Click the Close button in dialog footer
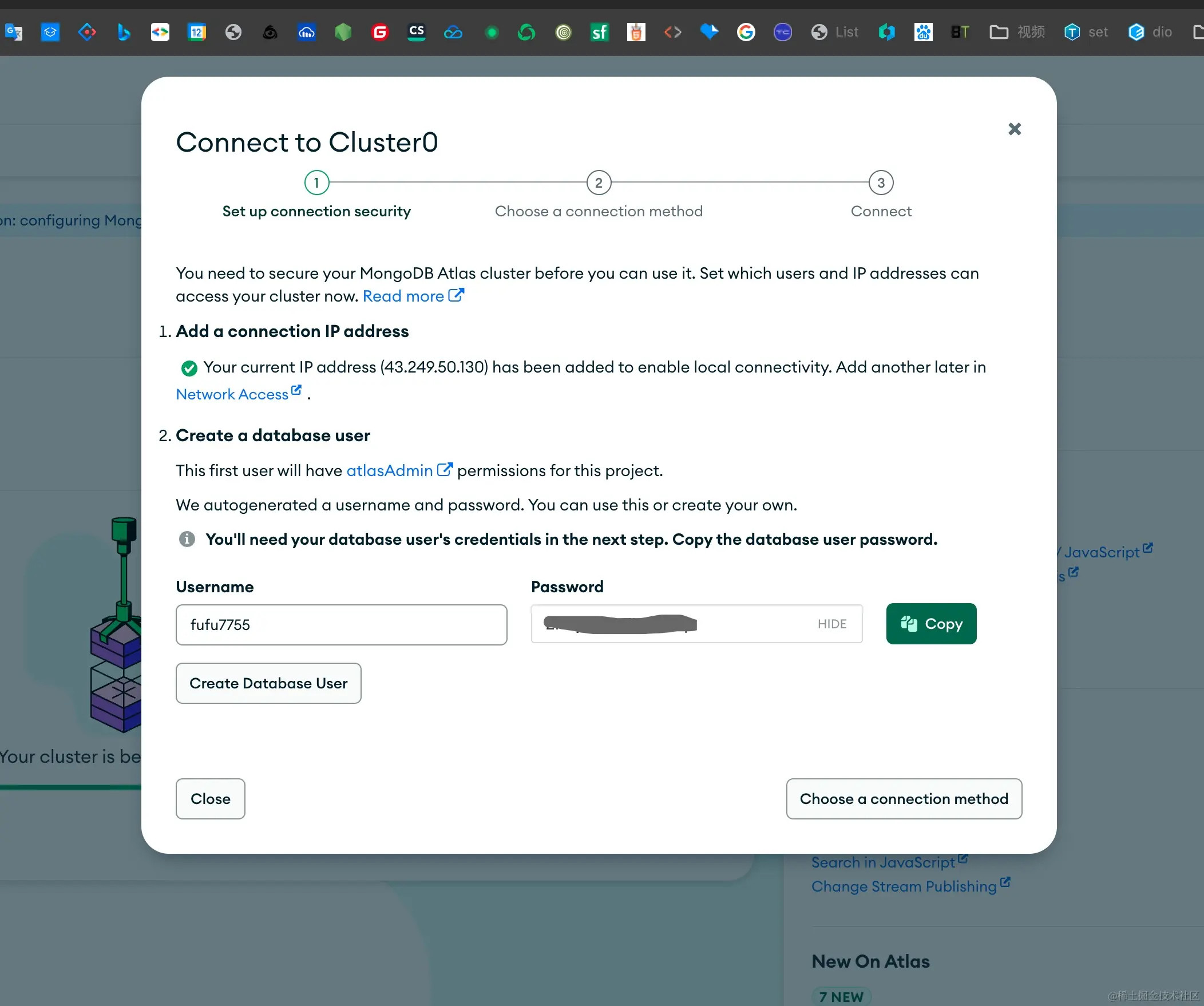1204x1006 pixels. coord(211,798)
